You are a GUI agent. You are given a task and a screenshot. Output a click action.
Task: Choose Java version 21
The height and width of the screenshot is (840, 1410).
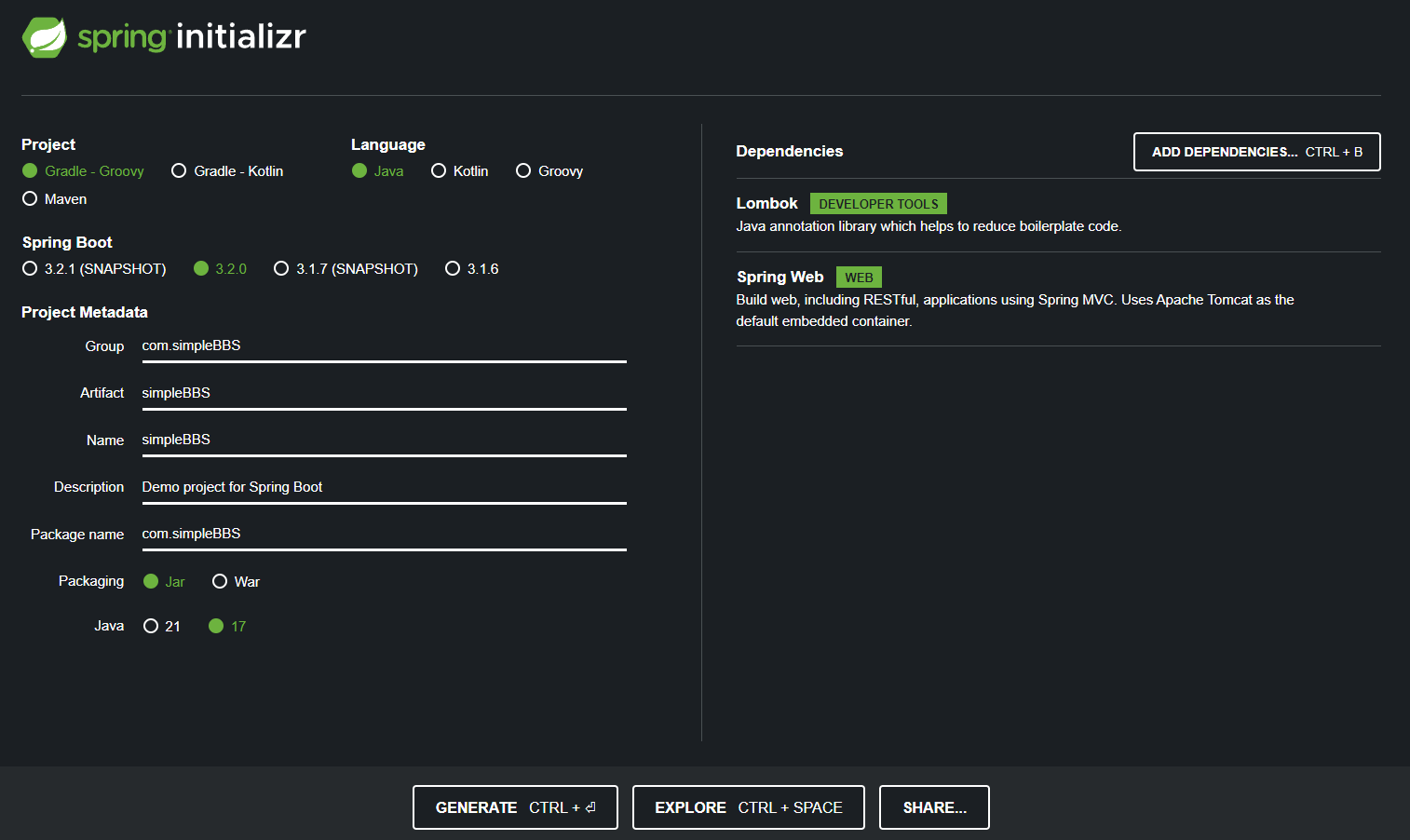click(162, 627)
